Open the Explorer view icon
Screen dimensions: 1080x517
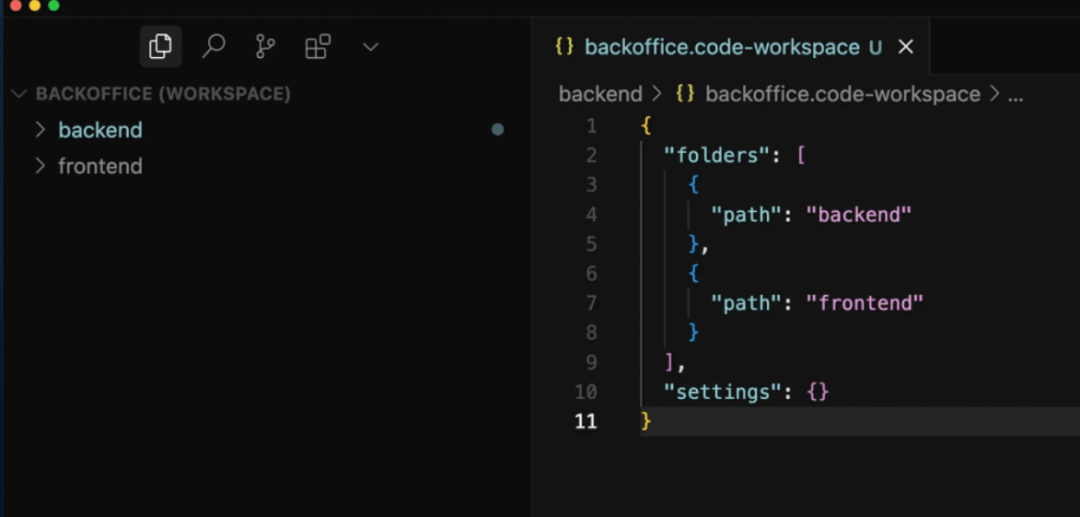coord(160,46)
